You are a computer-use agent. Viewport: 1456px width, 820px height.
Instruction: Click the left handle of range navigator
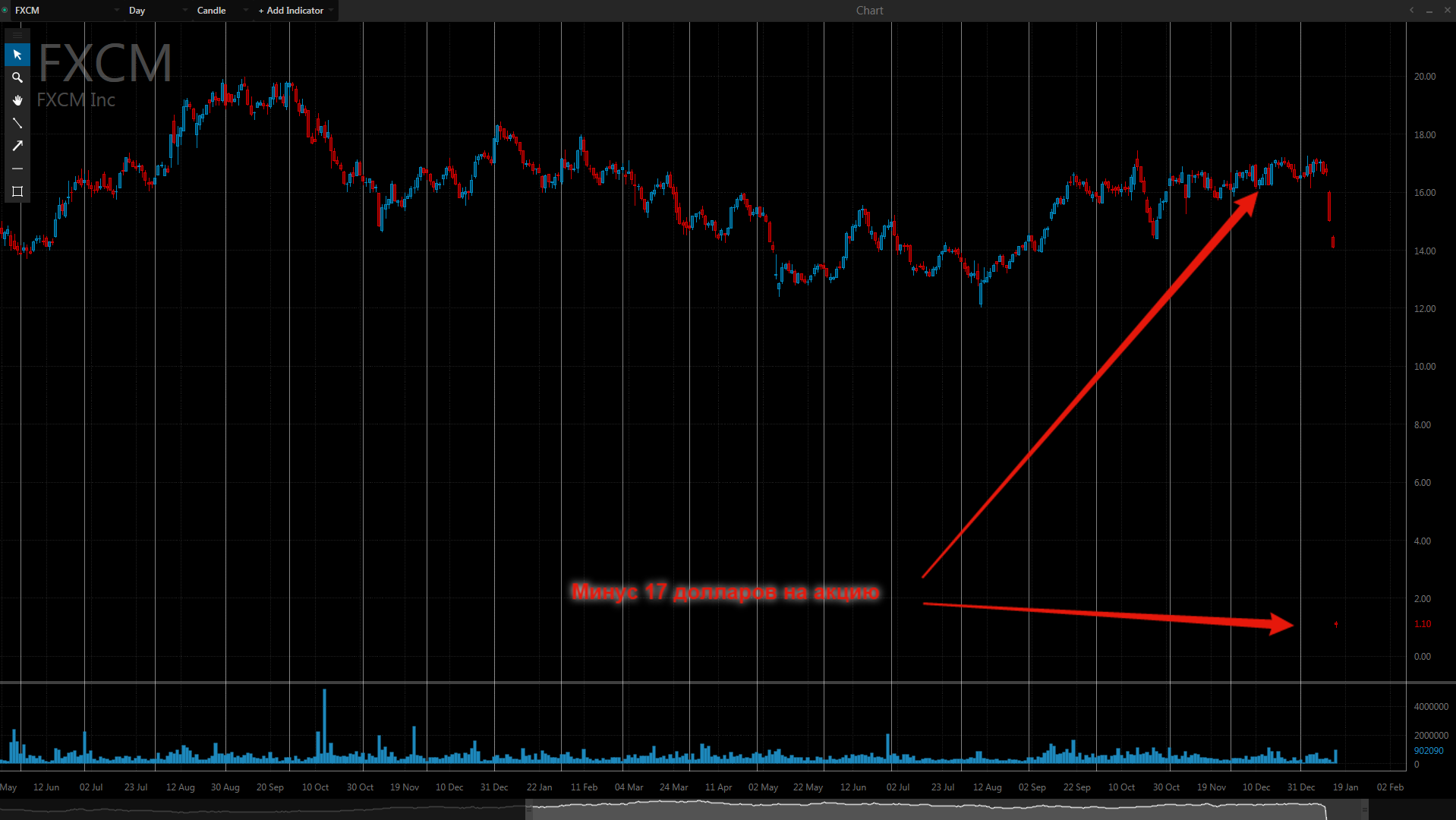529,810
